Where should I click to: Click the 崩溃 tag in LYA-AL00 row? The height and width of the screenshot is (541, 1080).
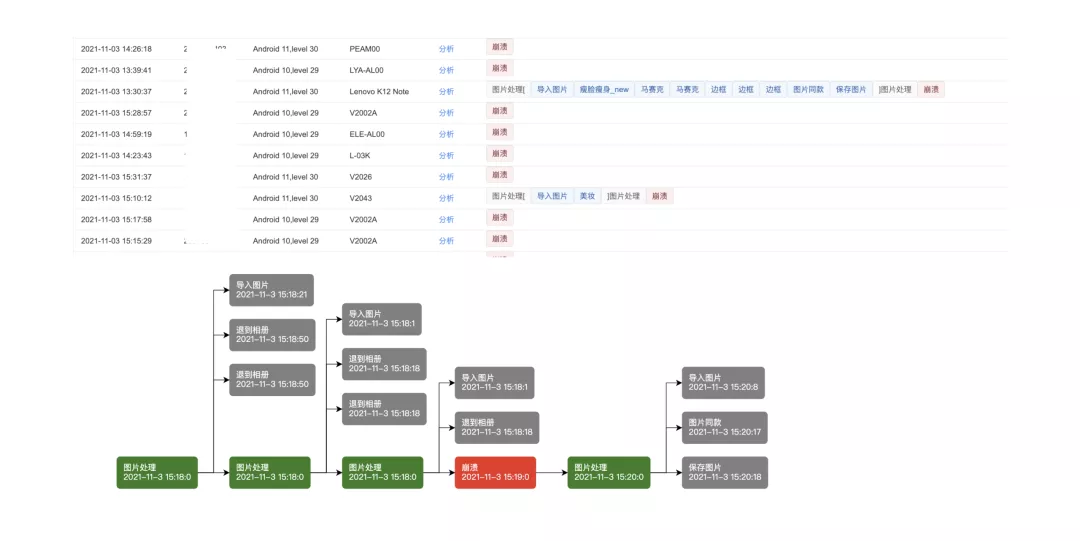[x=499, y=68]
